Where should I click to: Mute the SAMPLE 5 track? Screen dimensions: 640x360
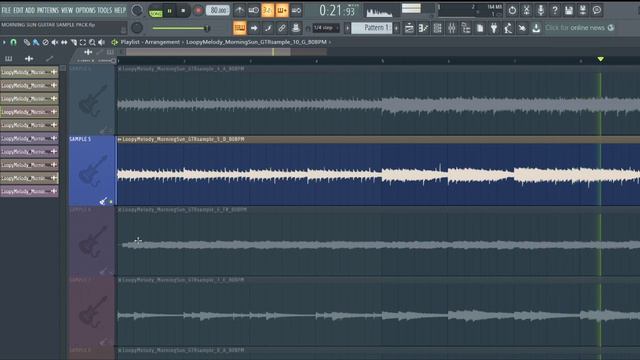(x=111, y=202)
